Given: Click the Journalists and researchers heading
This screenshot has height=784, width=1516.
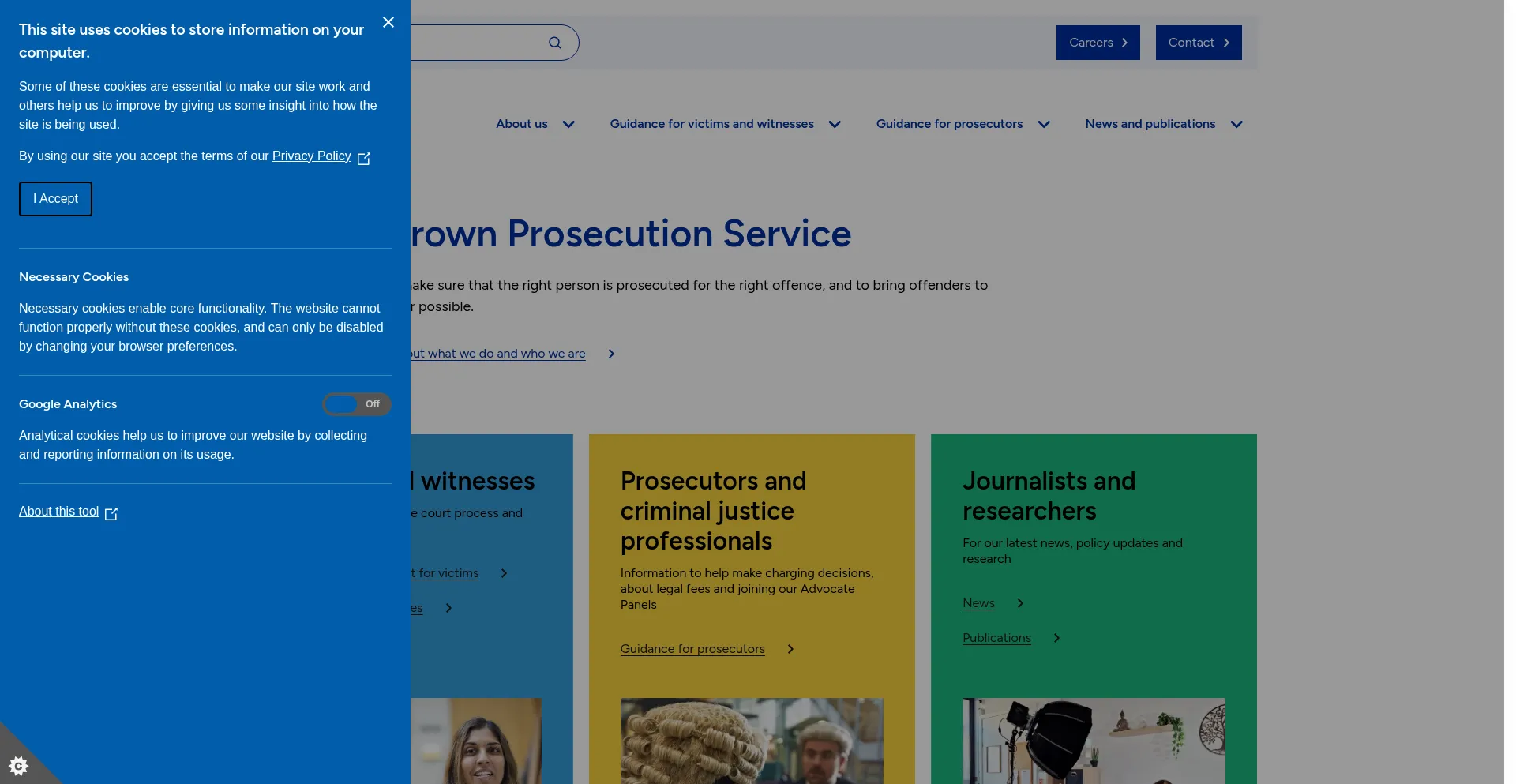Looking at the screenshot, I should (1049, 496).
